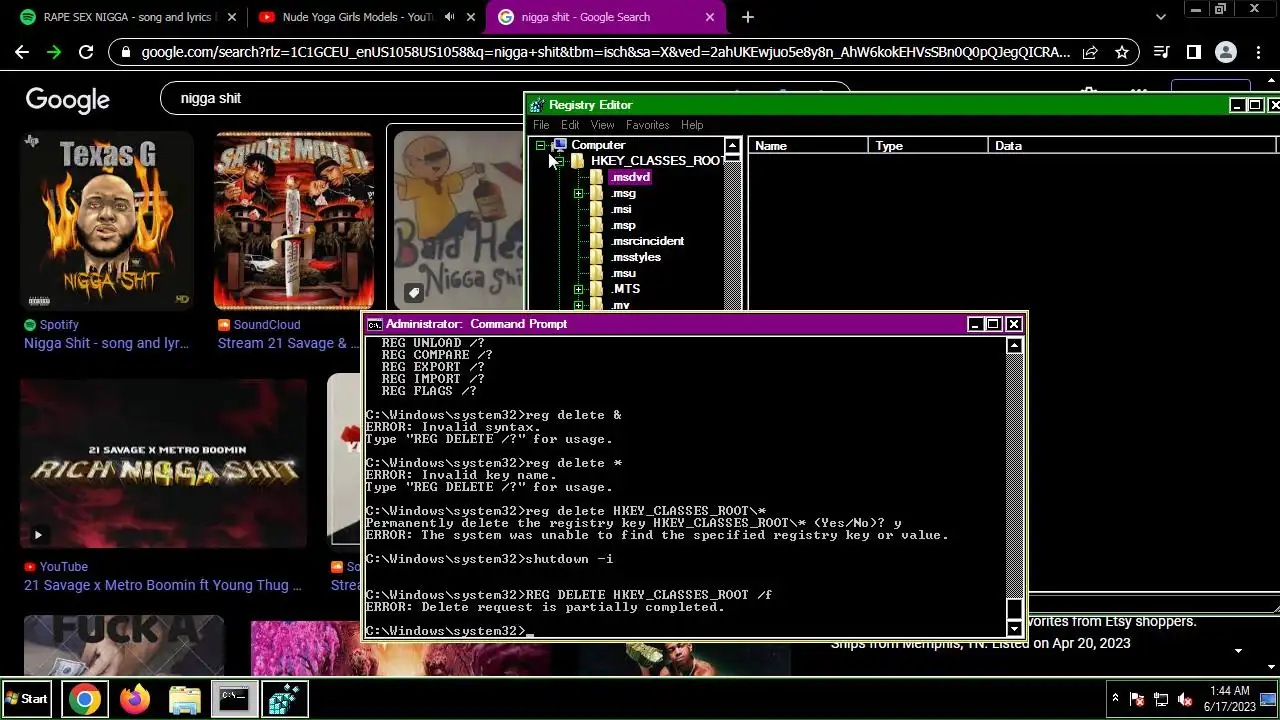Open Chrome's side panel icon

click(x=1193, y=52)
